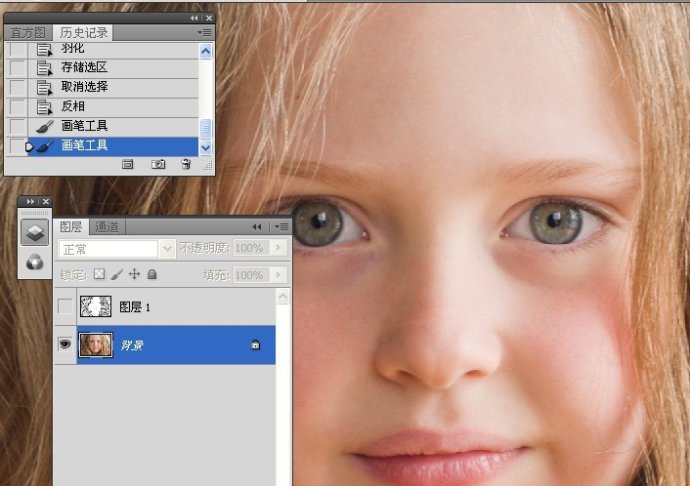Set history brush source for 反相
This screenshot has height=486, width=690.
click(x=17, y=107)
